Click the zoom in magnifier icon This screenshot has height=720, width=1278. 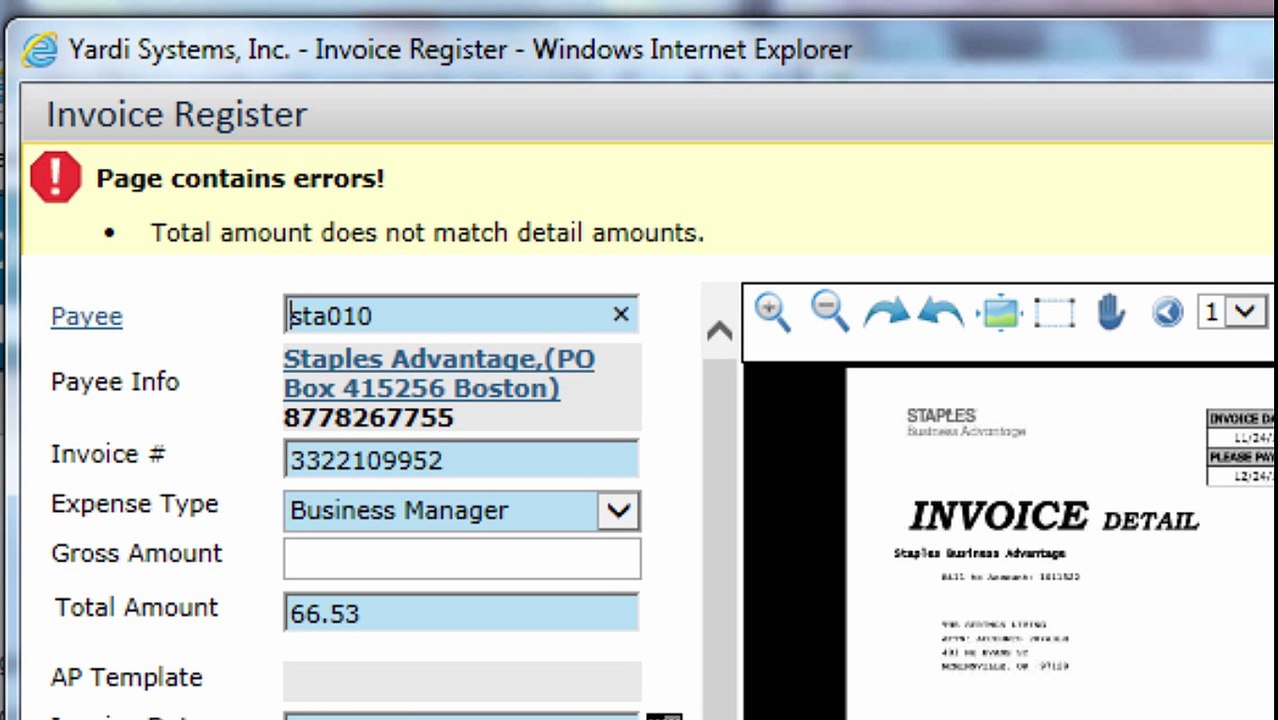coord(772,312)
